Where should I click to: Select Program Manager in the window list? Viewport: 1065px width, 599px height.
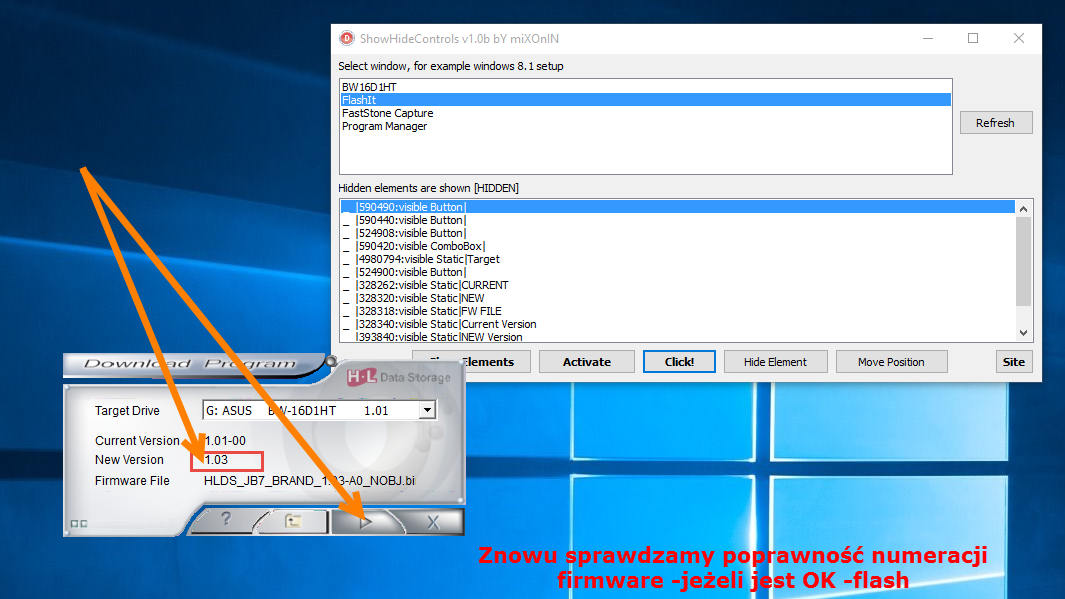(645, 126)
